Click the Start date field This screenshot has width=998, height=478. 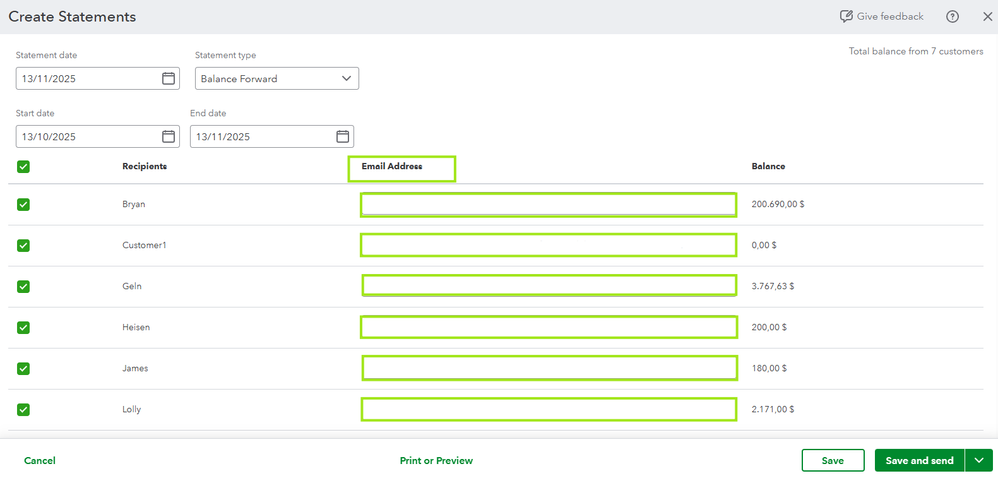[x=97, y=136]
